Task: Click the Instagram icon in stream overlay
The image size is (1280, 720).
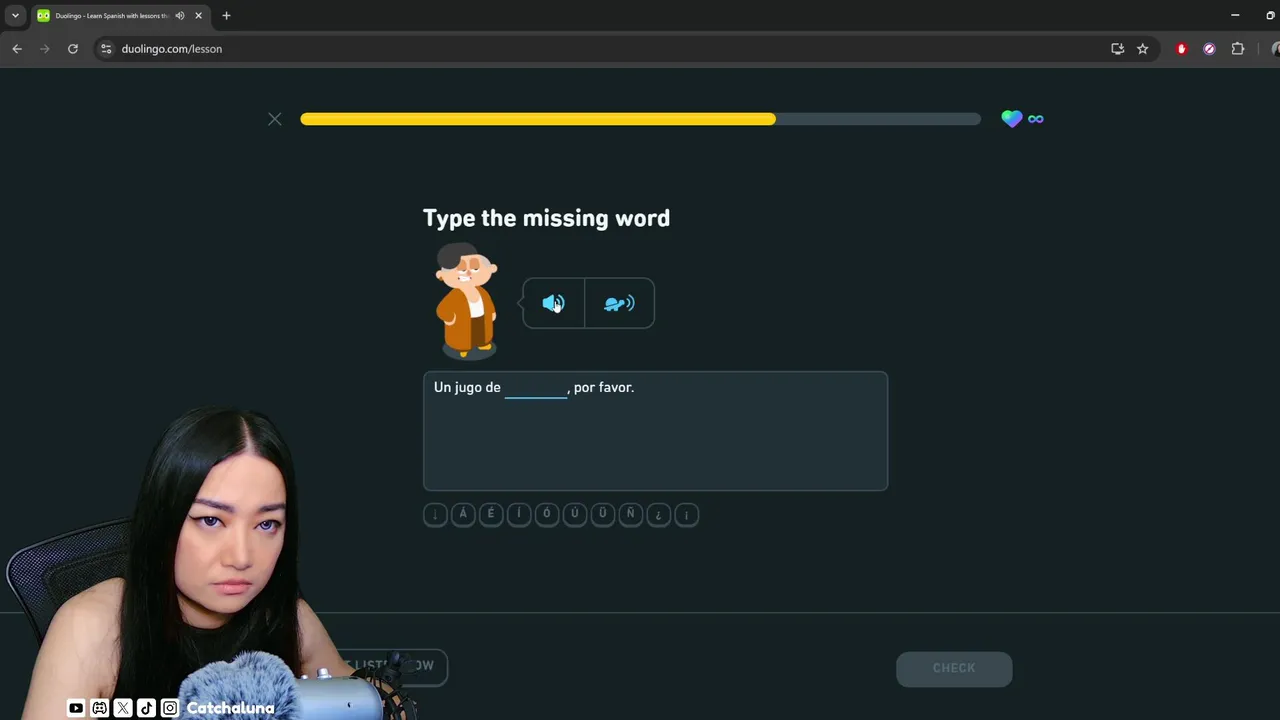Action: (170, 708)
